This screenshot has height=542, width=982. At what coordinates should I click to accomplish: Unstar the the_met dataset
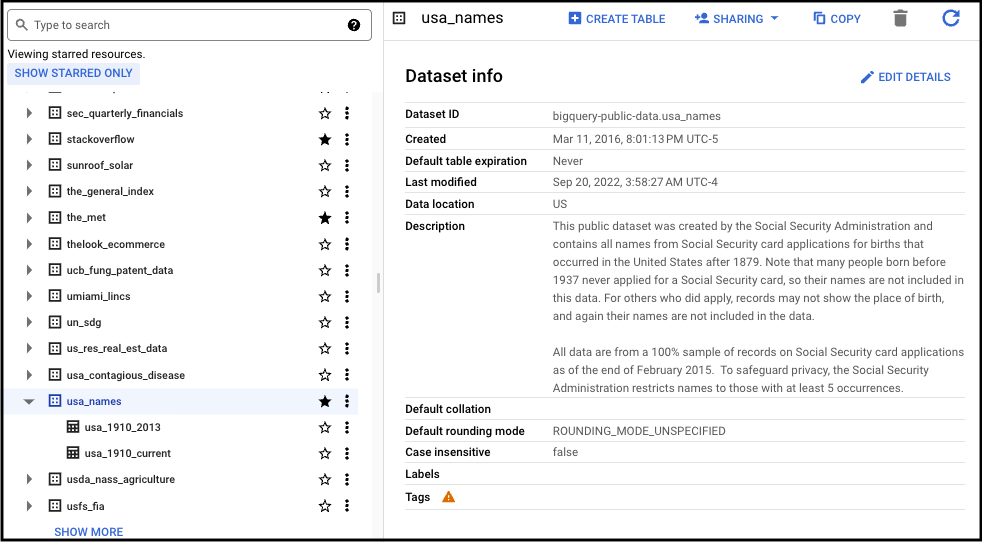coord(324,217)
